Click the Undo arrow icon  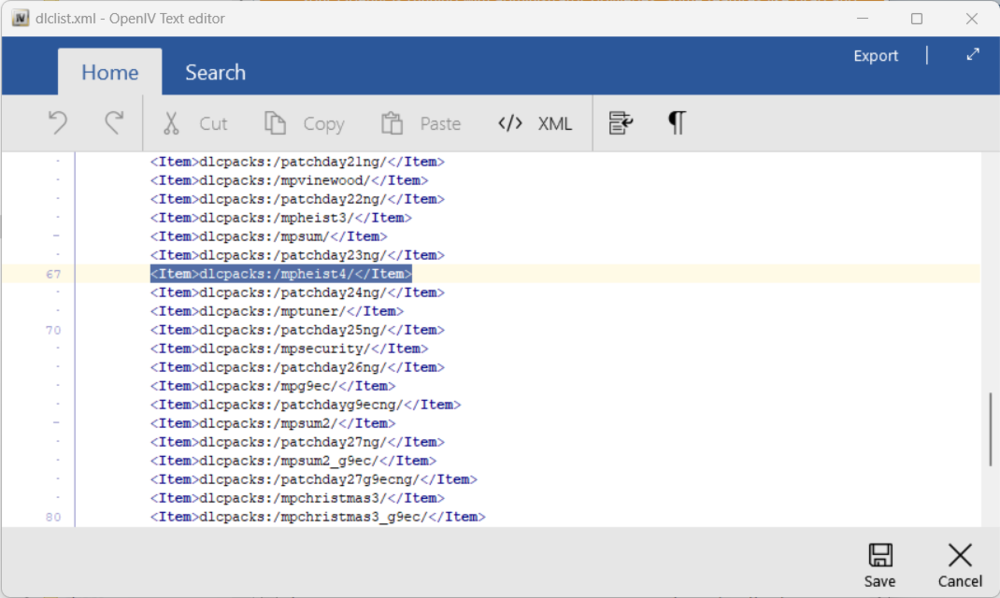57,122
